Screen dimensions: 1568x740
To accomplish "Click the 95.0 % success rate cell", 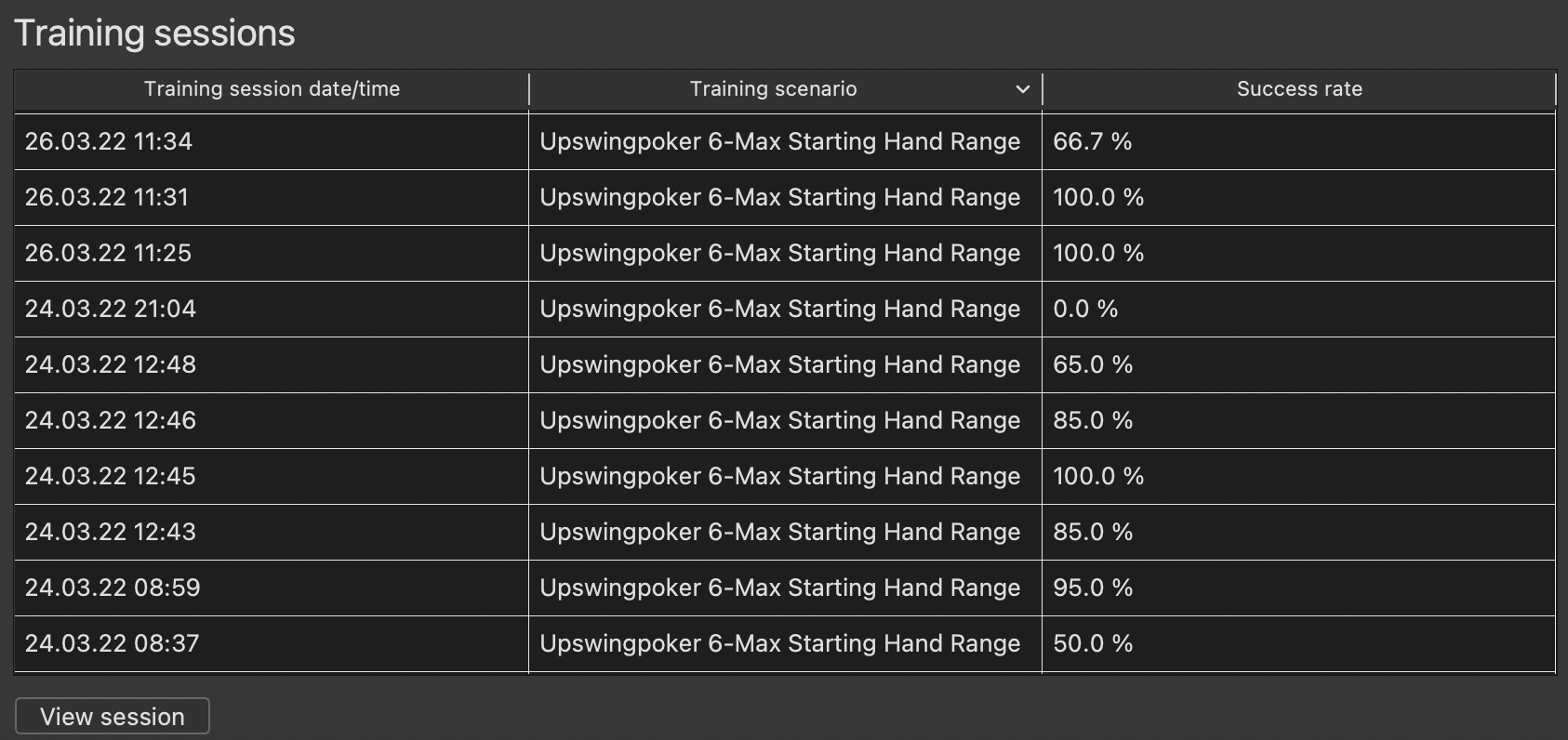I will [x=1299, y=588].
